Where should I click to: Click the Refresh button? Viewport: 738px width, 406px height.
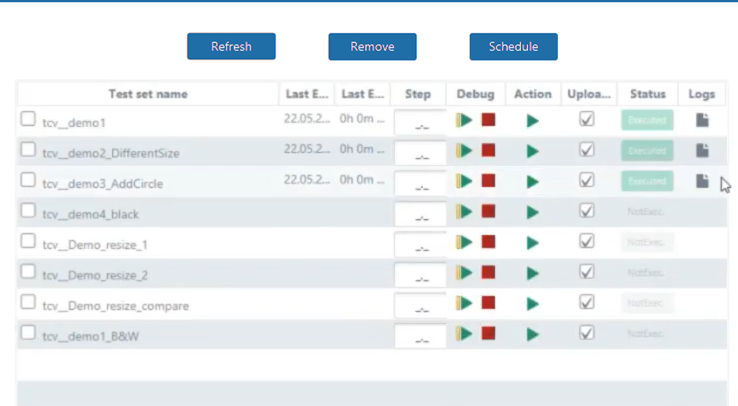(x=231, y=46)
